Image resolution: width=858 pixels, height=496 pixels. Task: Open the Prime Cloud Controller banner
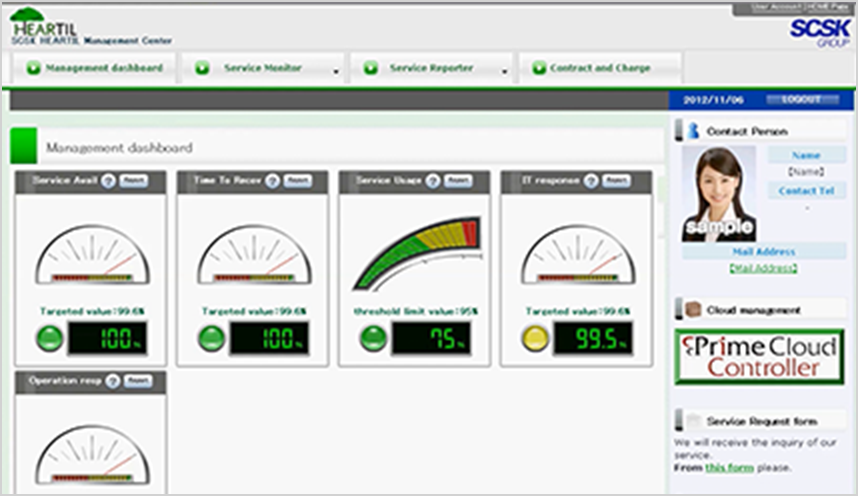click(x=759, y=357)
